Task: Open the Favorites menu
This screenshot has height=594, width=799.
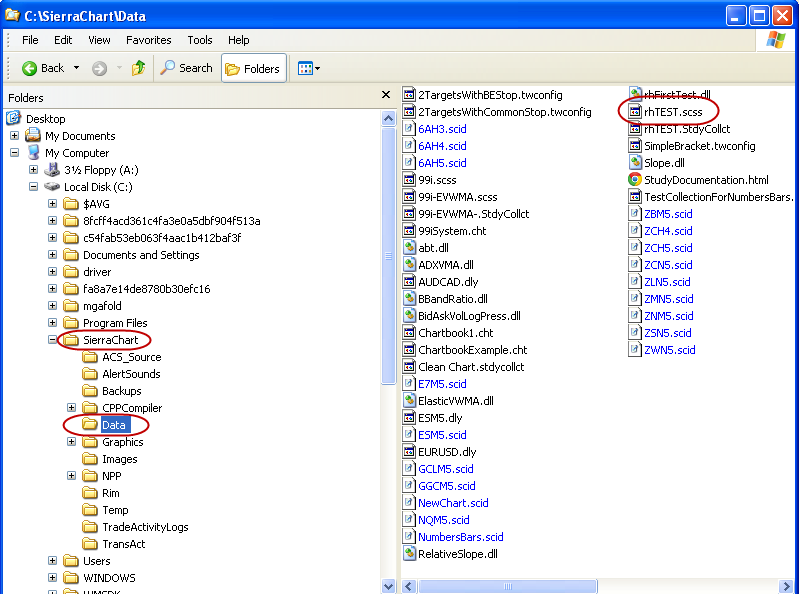Action: click(149, 40)
